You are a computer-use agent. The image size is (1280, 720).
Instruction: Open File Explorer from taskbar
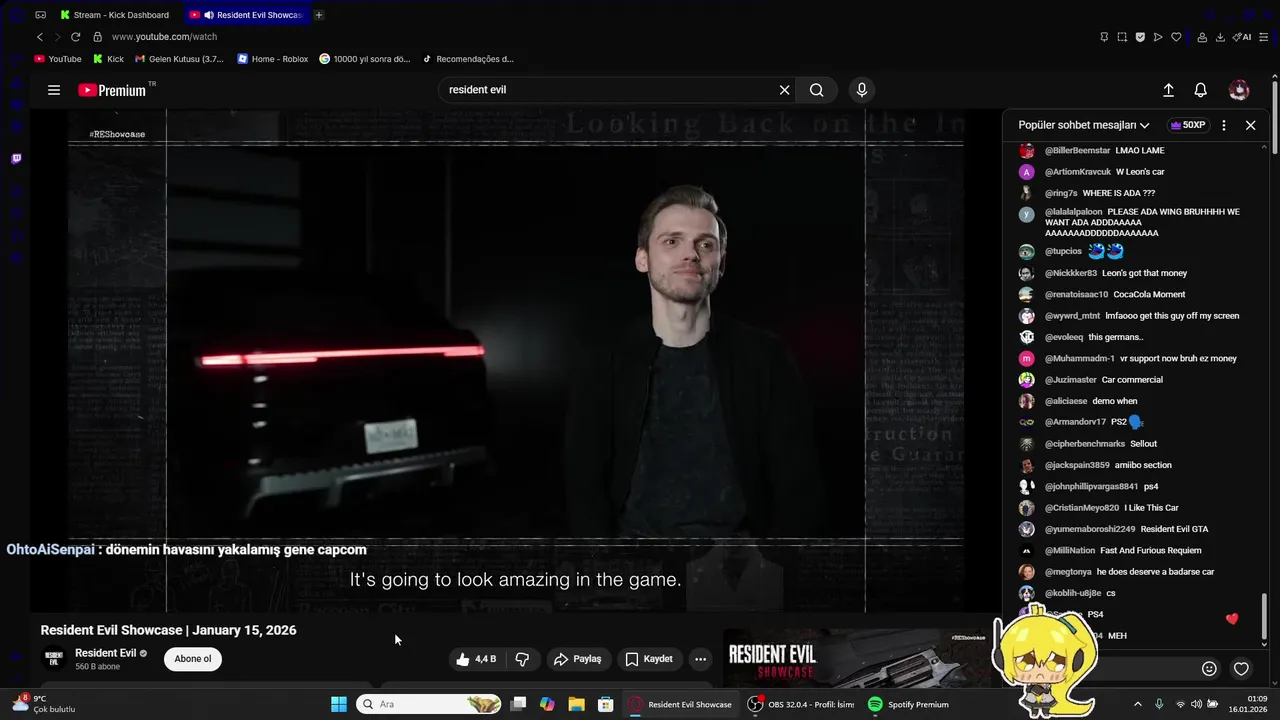pyautogui.click(x=576, y=704)
